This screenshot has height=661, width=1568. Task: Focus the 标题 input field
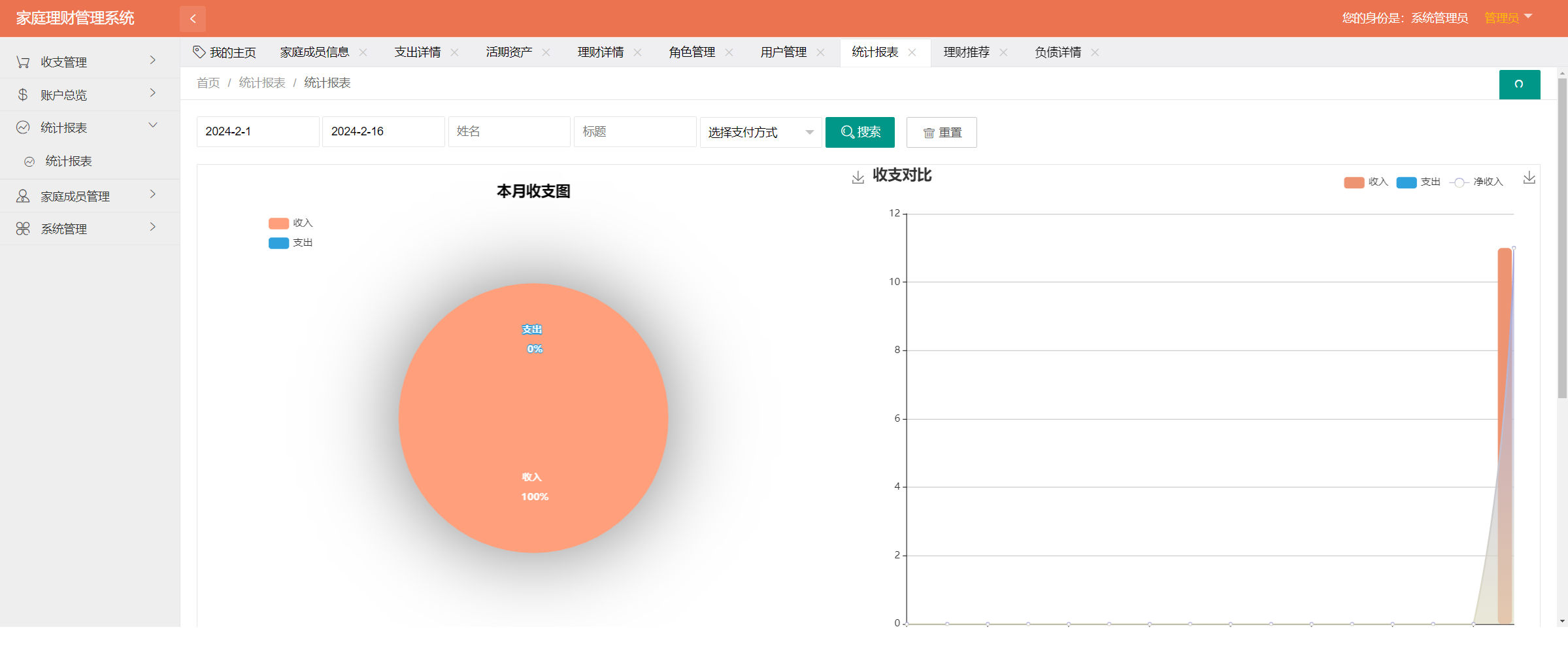[635, 131]
